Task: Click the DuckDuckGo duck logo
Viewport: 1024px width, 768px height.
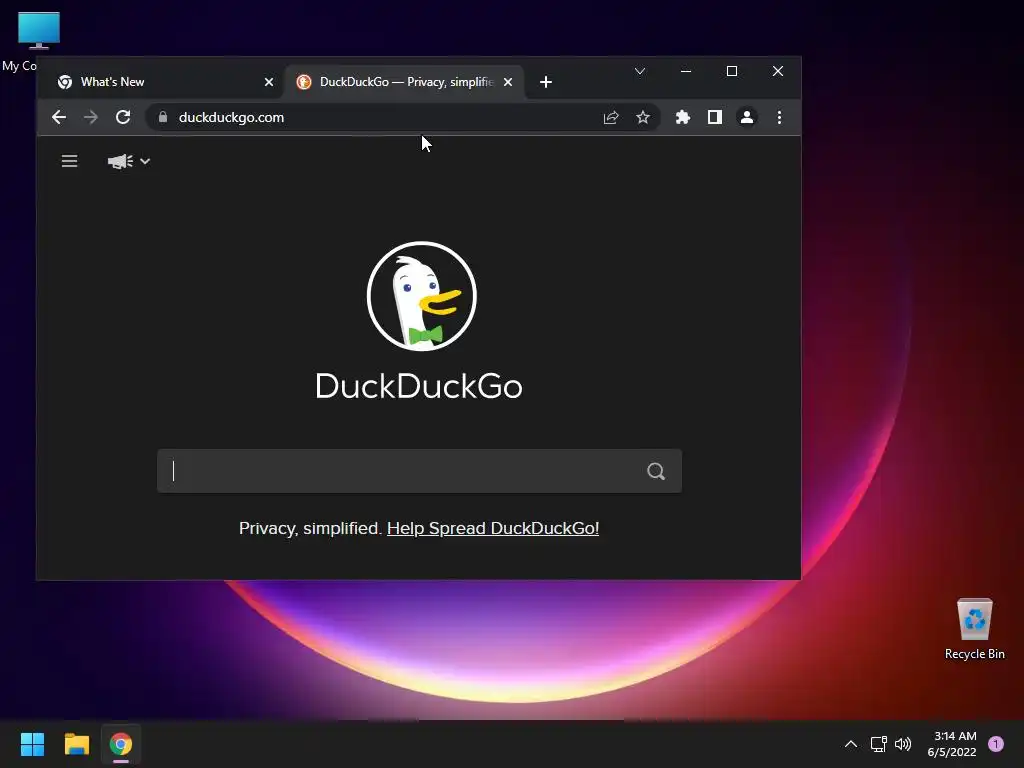Action: coord(421,296)
